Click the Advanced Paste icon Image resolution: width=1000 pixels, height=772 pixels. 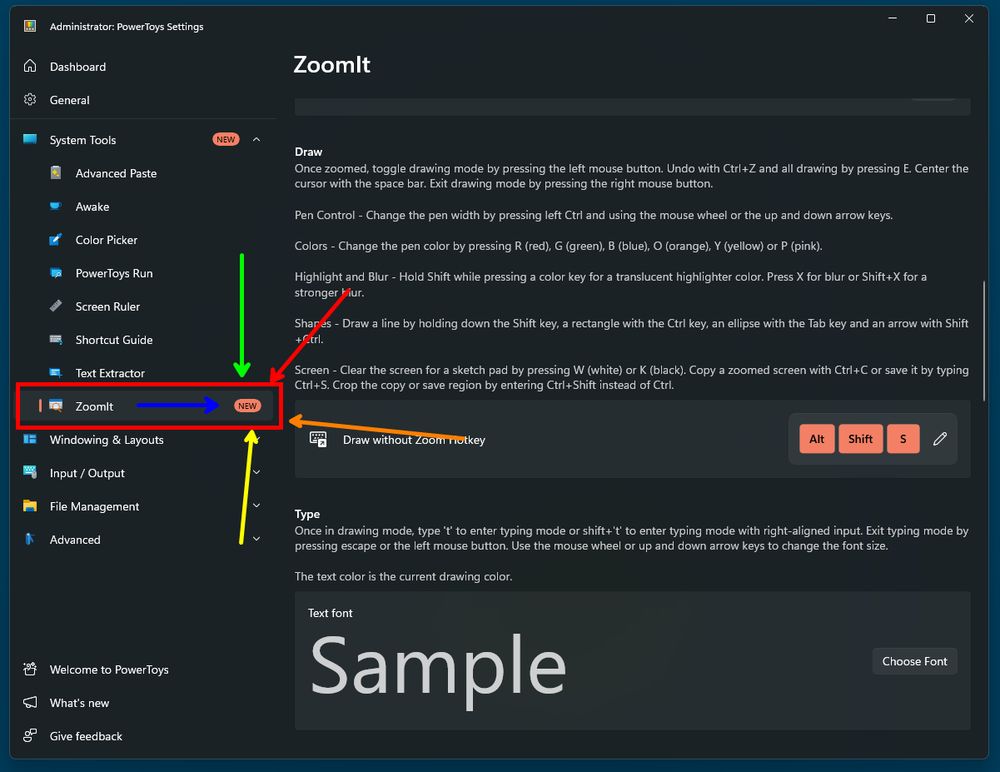coord(55,172)
